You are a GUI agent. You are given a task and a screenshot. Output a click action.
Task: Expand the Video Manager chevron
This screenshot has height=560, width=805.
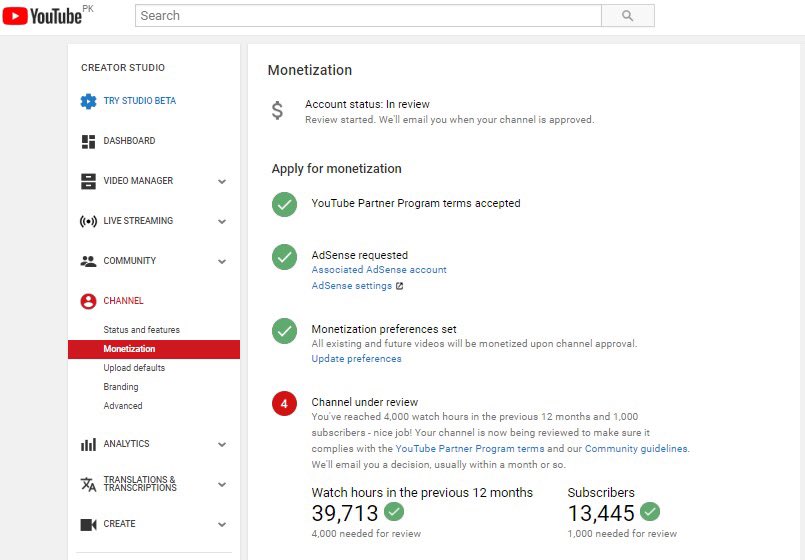pos(222,181)
